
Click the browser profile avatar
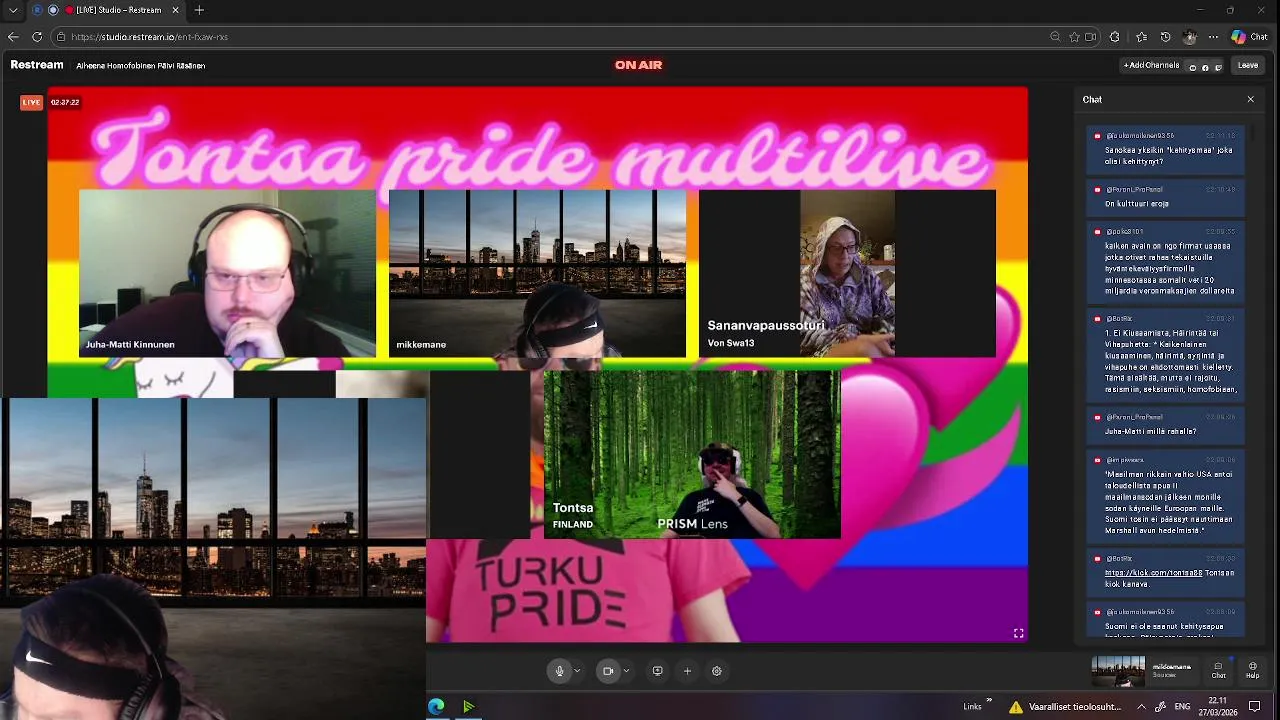1189,37
